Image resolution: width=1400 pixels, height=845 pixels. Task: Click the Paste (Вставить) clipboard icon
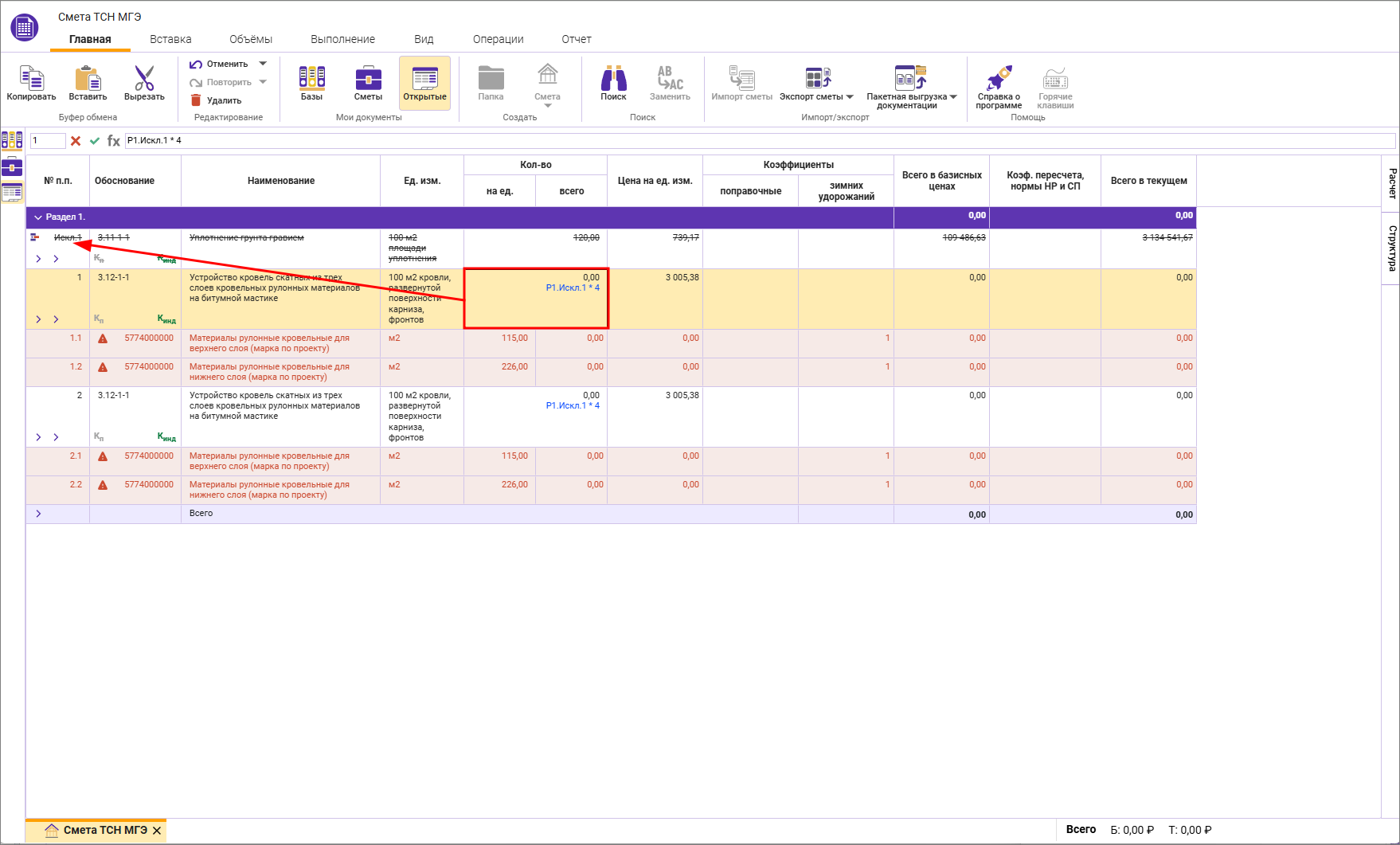tap(88, 80)
